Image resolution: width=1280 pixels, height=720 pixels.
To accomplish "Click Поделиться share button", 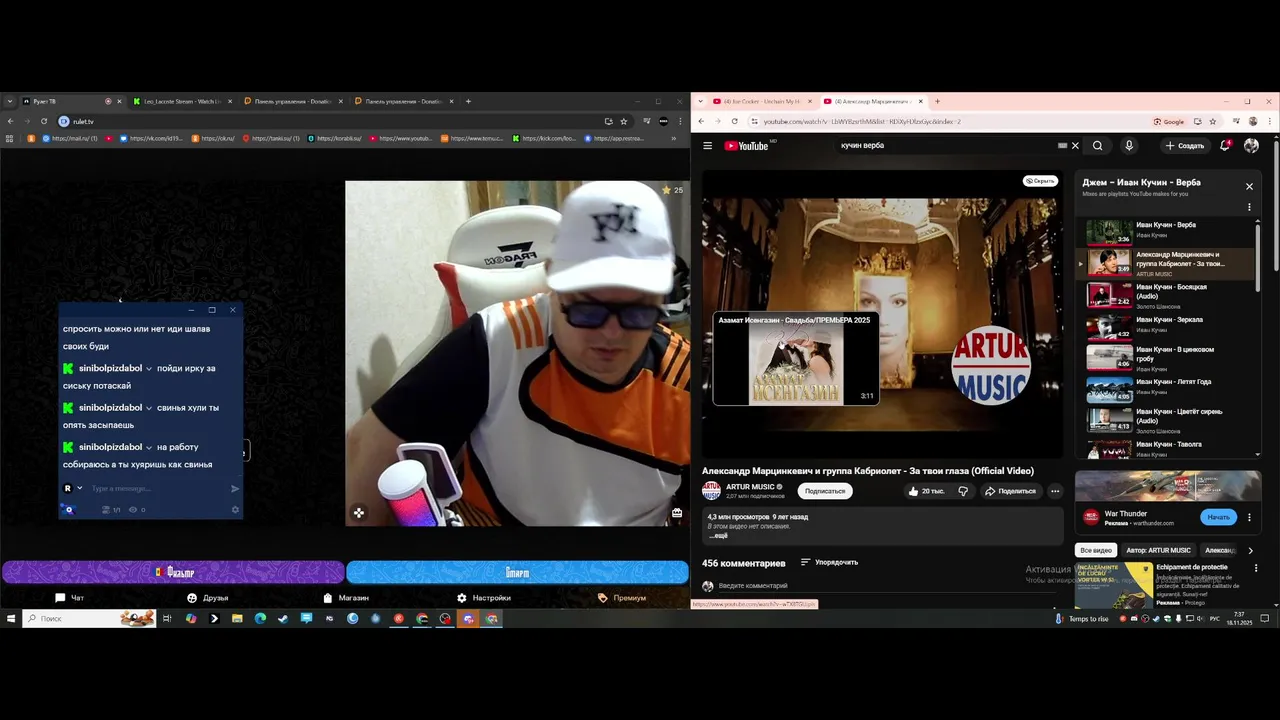I will click(1010, 491).
